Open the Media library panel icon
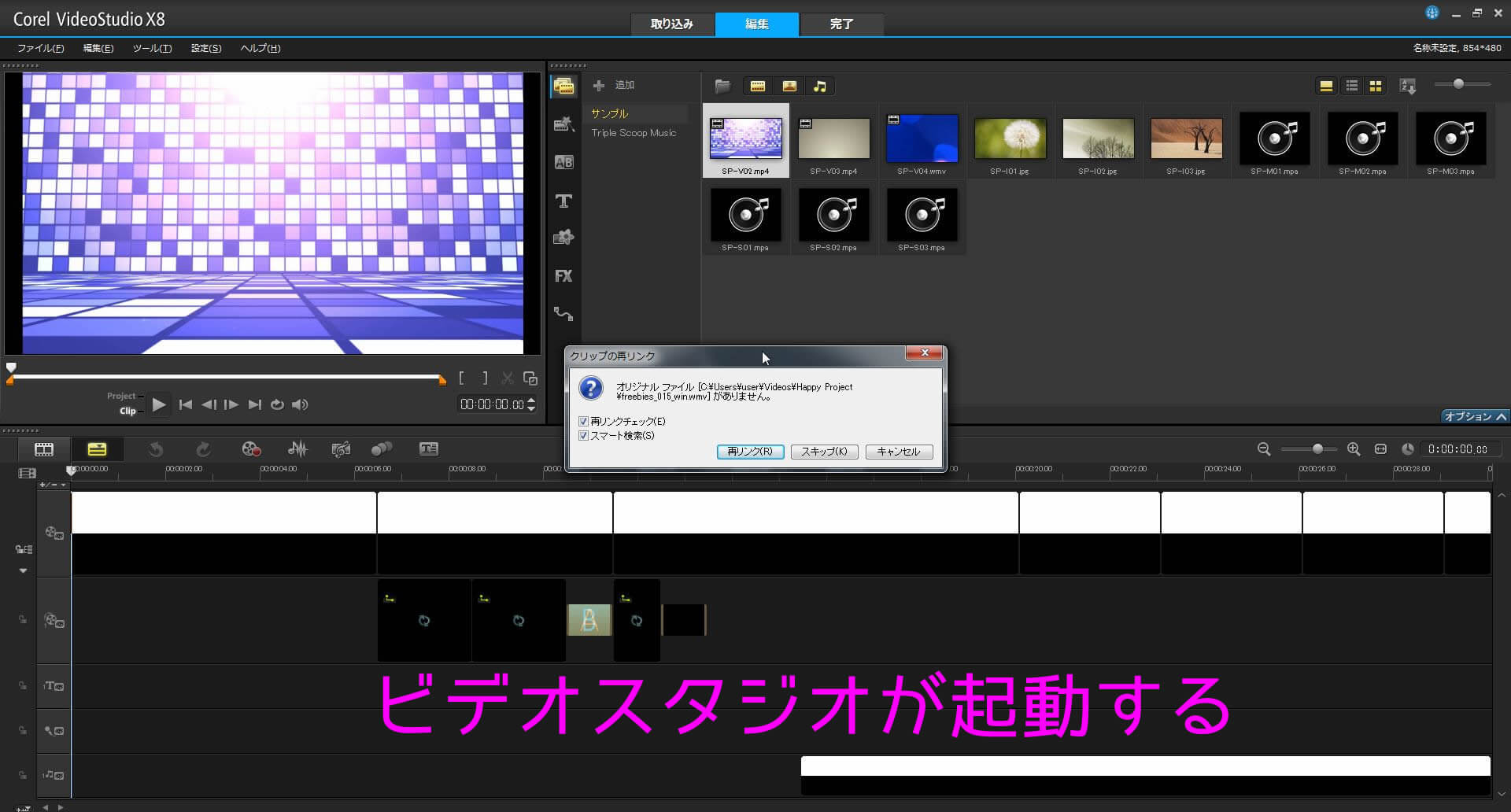Viewport: 1511px width, 812px height. click(563, 86)
